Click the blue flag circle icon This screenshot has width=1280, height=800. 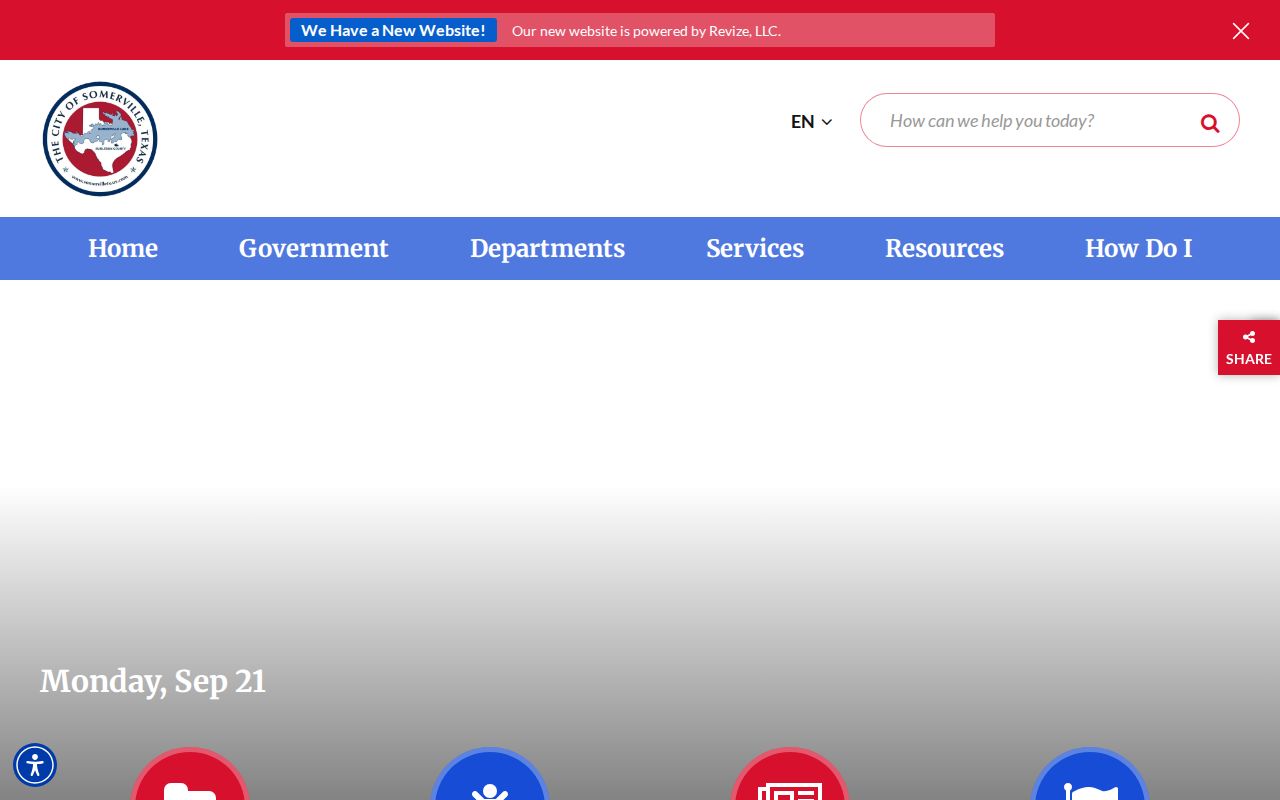click(x=1090, y=774)
